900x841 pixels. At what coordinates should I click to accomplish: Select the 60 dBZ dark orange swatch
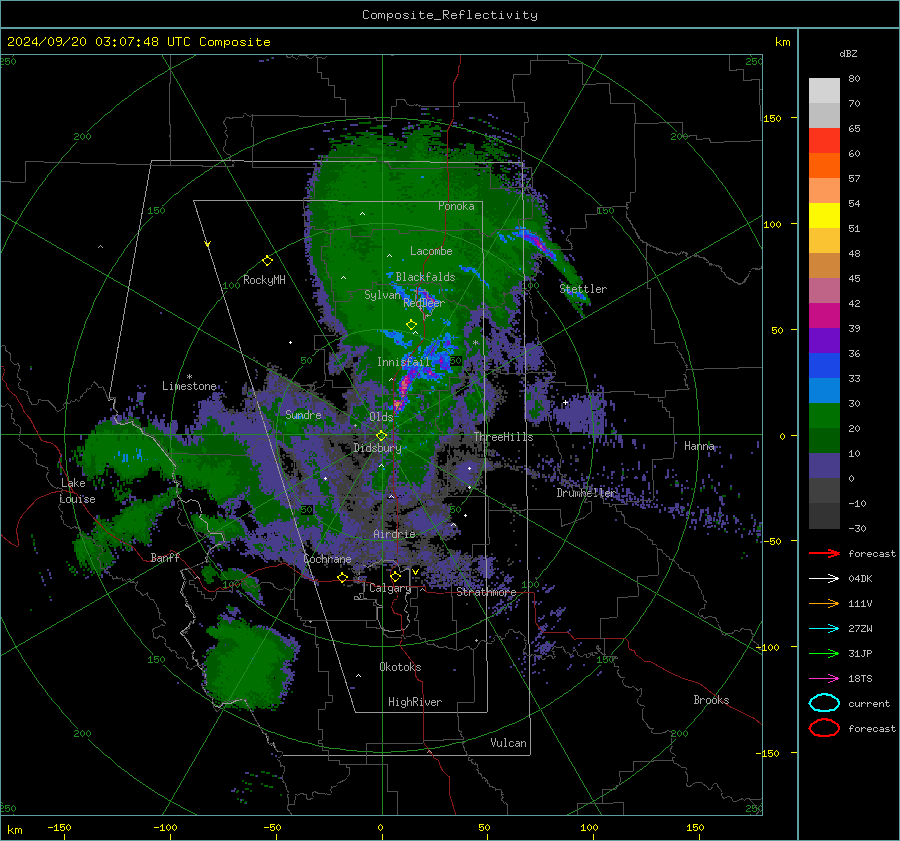click(x=824, y=165)
